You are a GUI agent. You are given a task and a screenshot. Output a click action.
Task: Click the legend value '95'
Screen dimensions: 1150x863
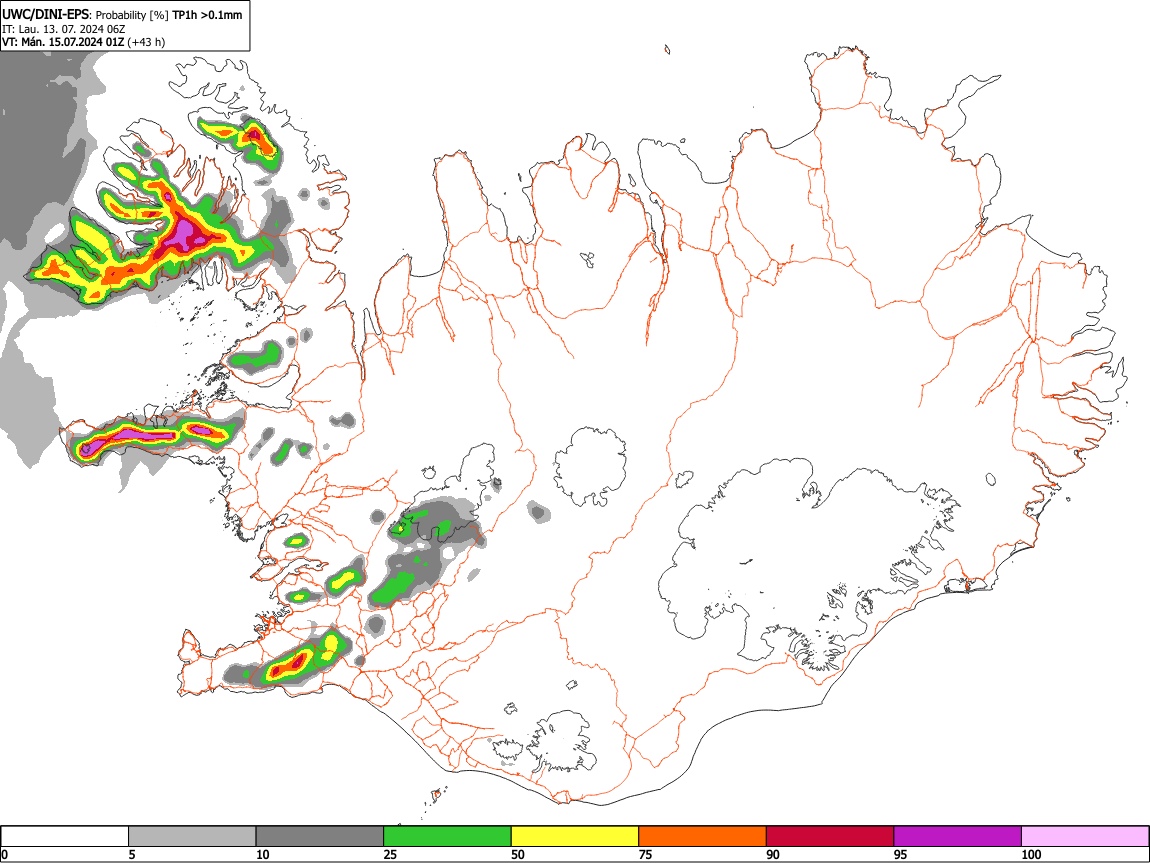tap(901, 854)
